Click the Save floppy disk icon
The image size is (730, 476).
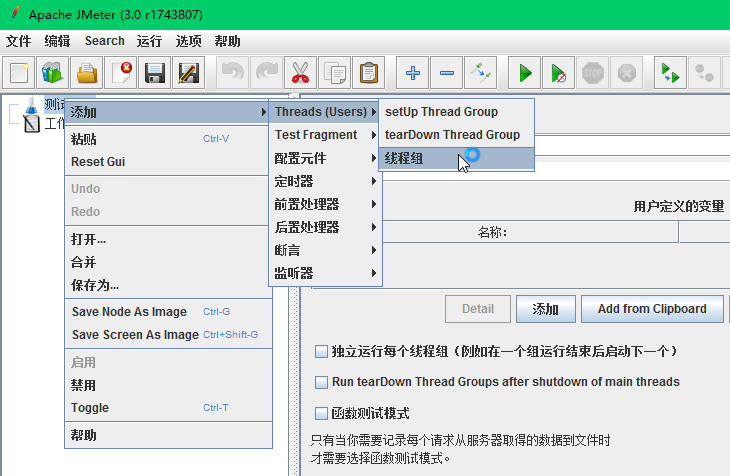[x=155, y=73]
